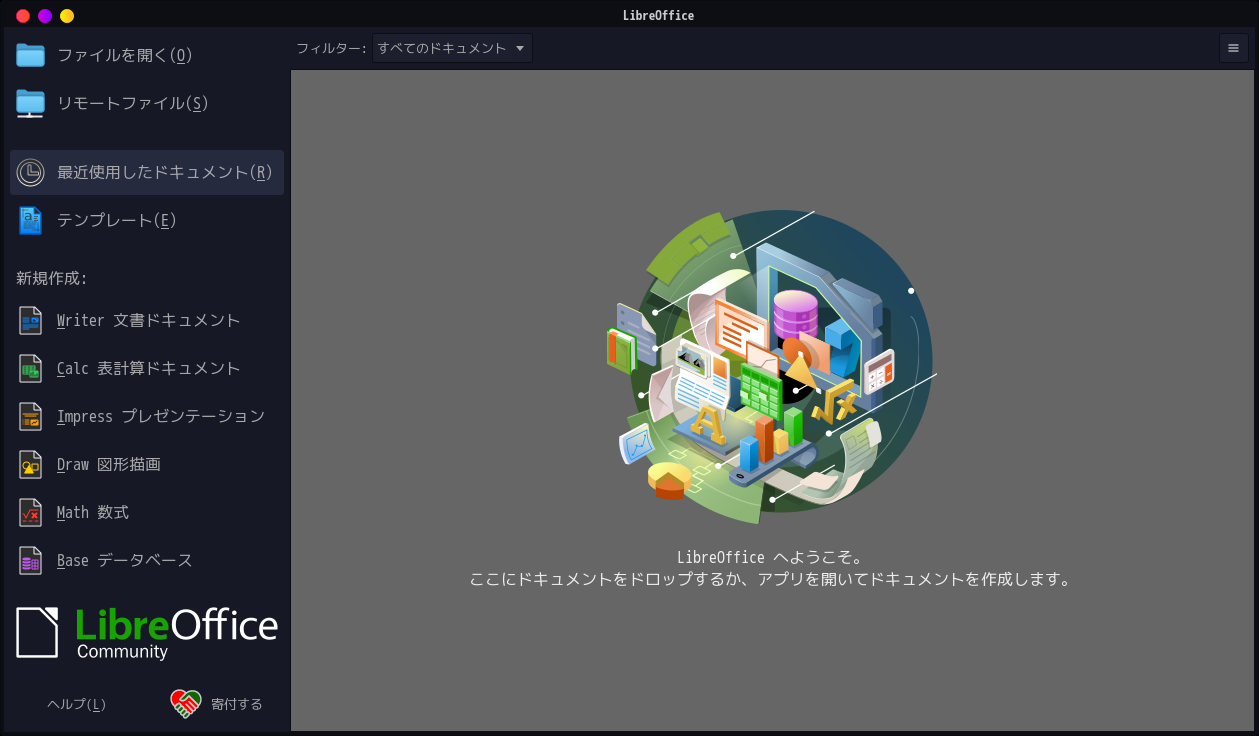Open テンプレート(E) view
The image size is (1259, 736).
point(147,220)
